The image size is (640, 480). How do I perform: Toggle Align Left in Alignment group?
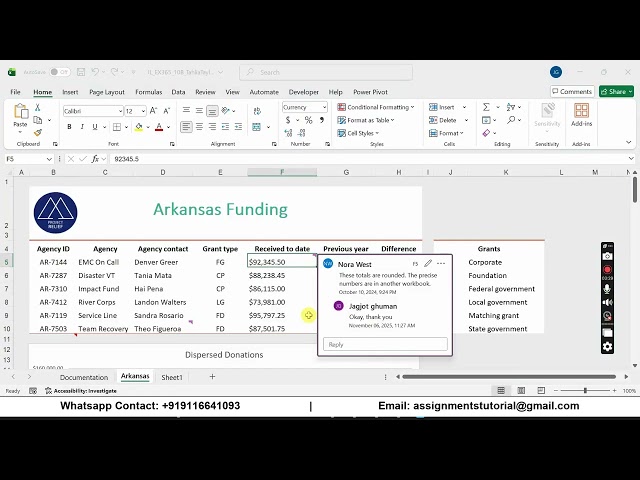coord(186,127)
